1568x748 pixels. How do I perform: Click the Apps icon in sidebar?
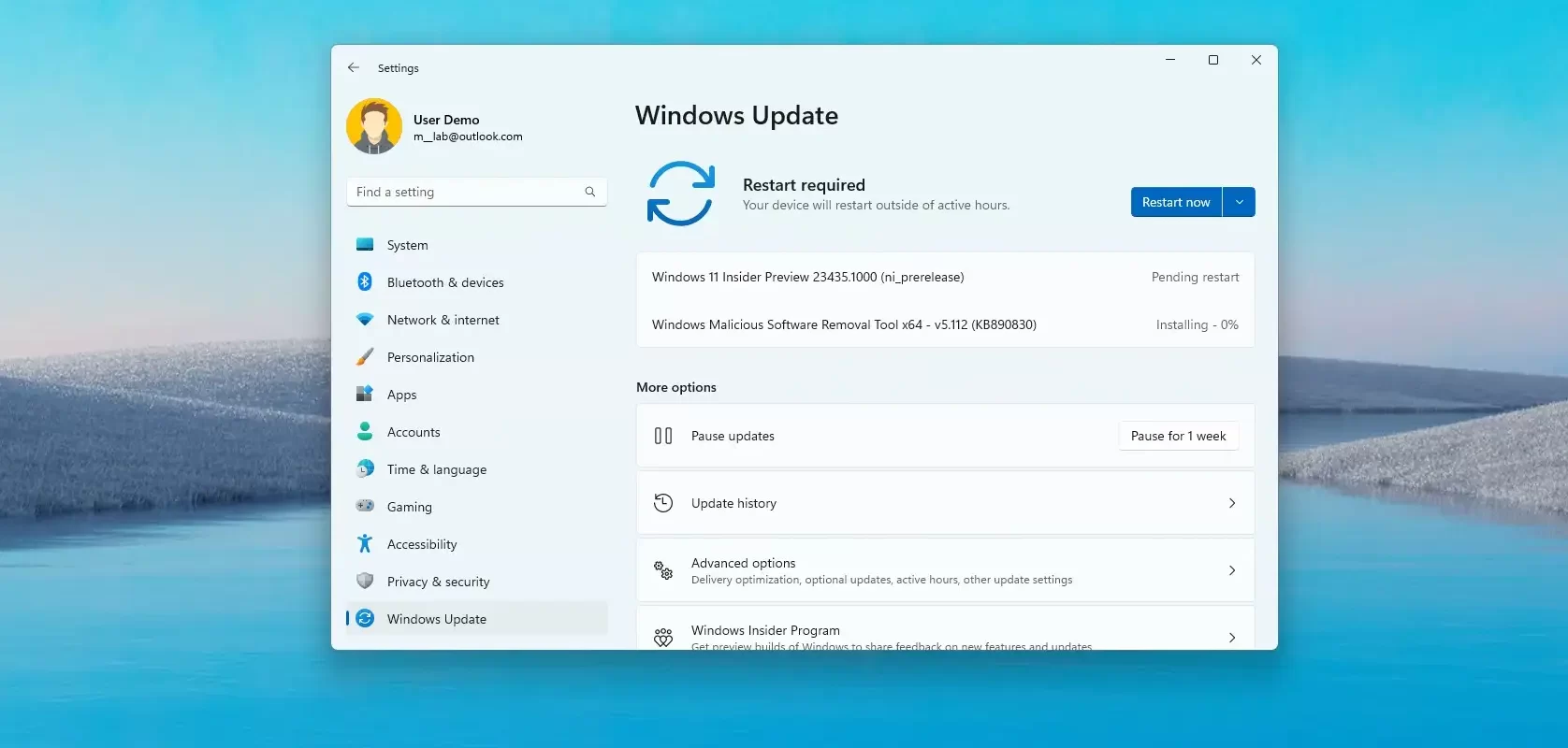[365, 394]
